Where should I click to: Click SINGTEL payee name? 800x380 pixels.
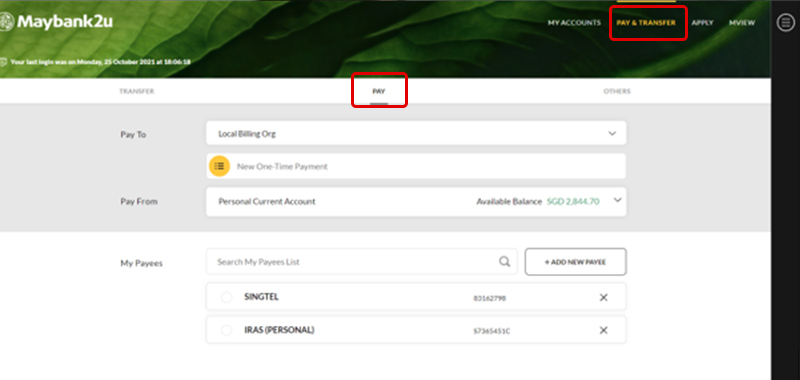pos(261,297)
